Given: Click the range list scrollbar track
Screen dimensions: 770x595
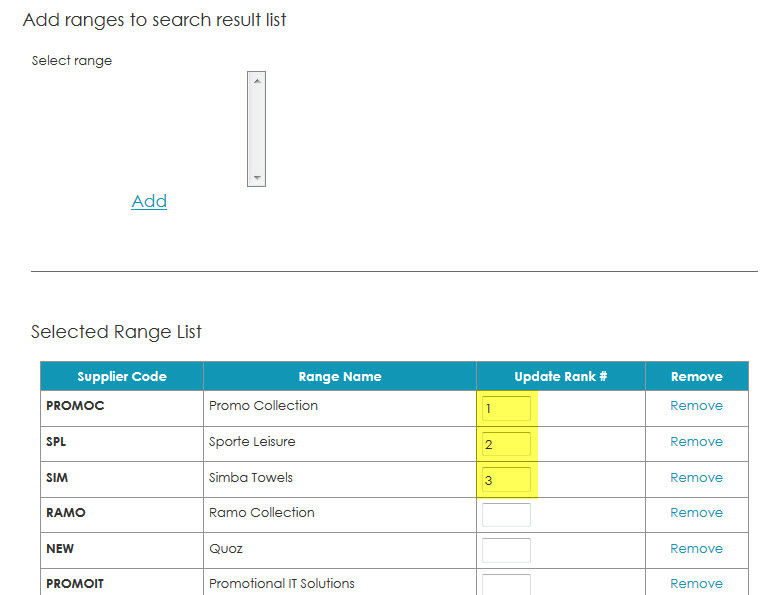Looking at the screenshot, I should click(x=256, y=129).
